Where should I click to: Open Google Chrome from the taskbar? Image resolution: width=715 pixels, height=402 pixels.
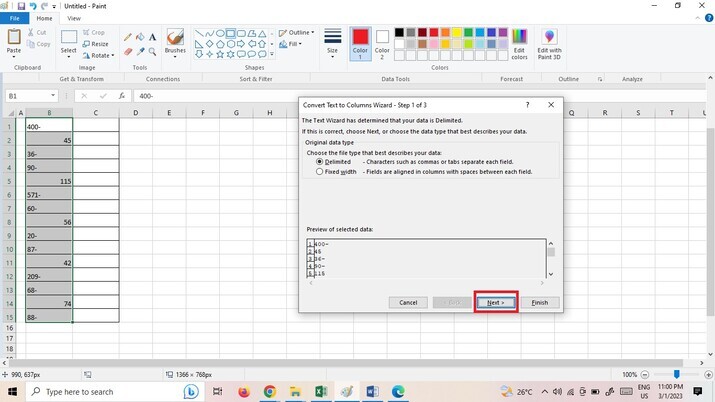(269, 392)
